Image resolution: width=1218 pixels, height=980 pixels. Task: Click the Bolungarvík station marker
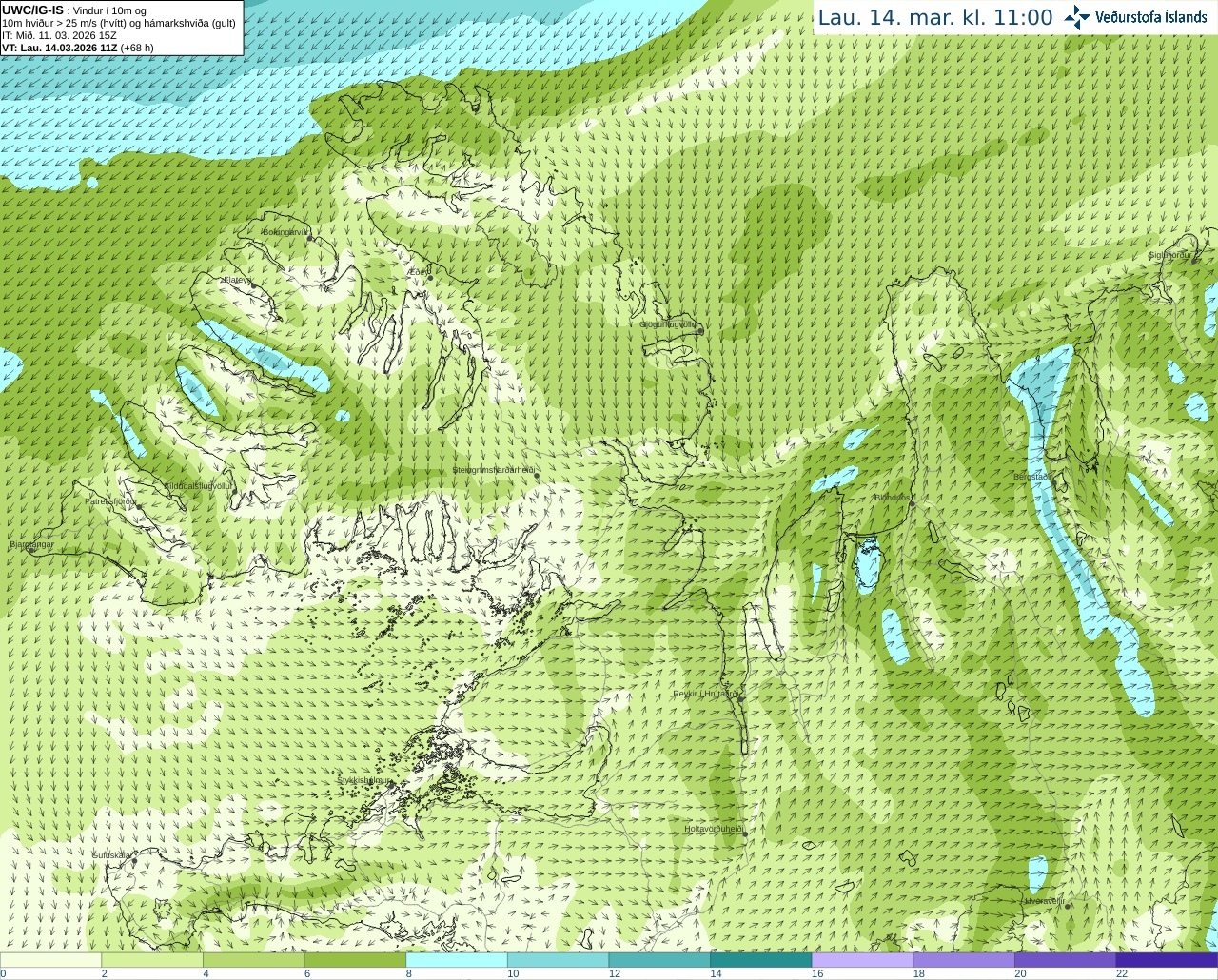tap(310, 239)
